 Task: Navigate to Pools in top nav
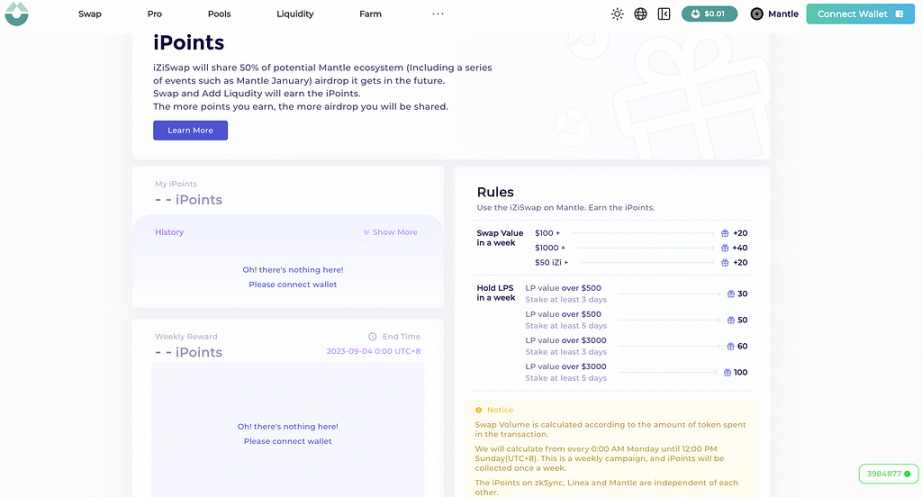tap(219, 14)
